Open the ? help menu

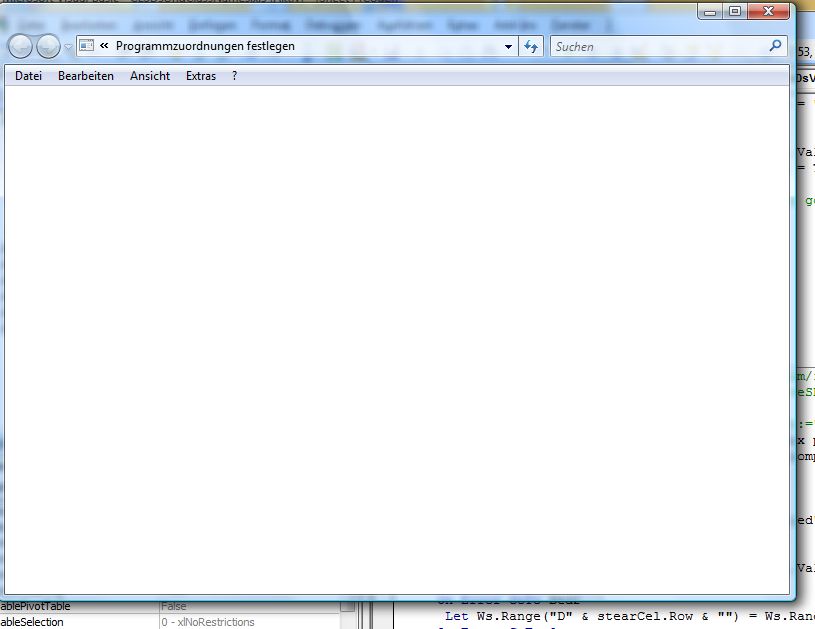(x=234, y=76)
